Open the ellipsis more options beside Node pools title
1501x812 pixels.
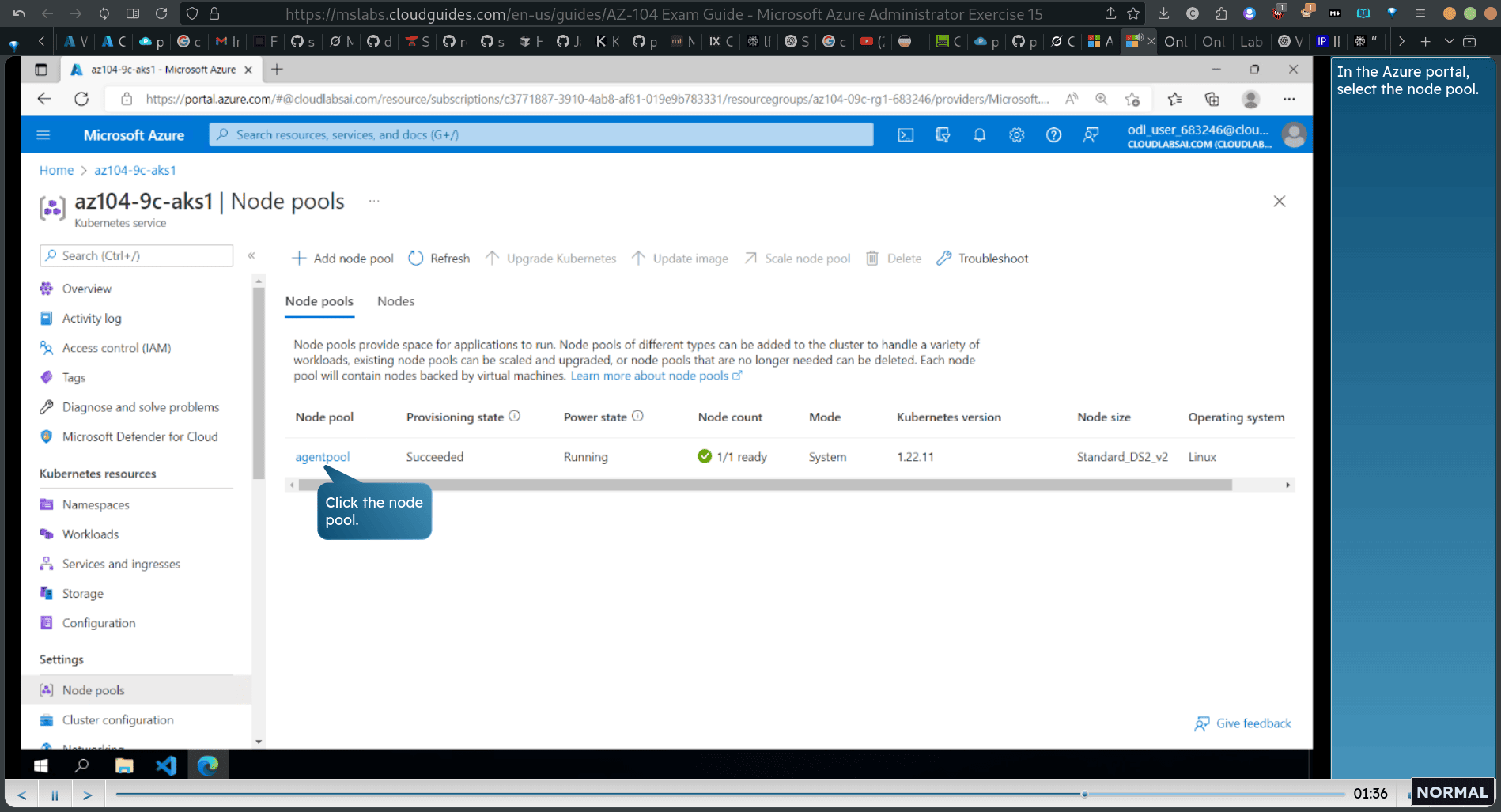click(374, 201)
